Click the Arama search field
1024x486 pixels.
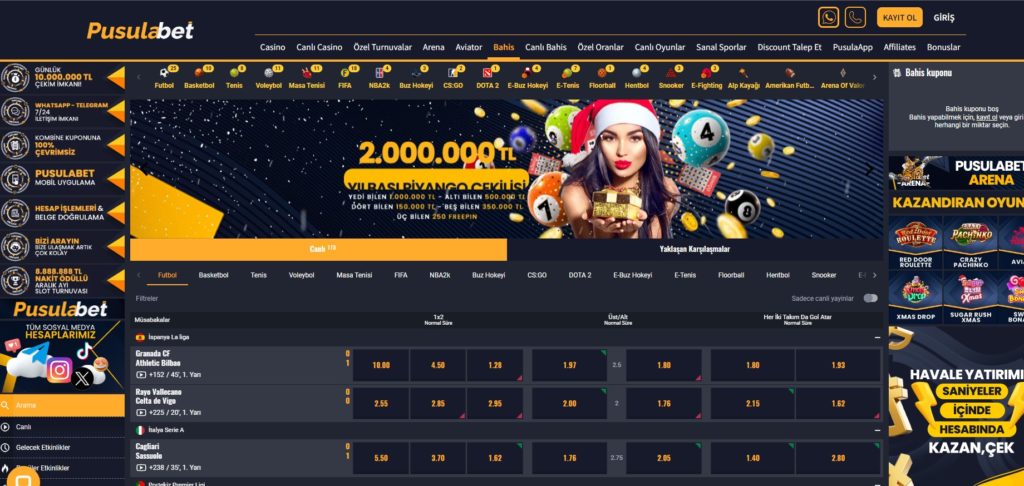[62, 405]
